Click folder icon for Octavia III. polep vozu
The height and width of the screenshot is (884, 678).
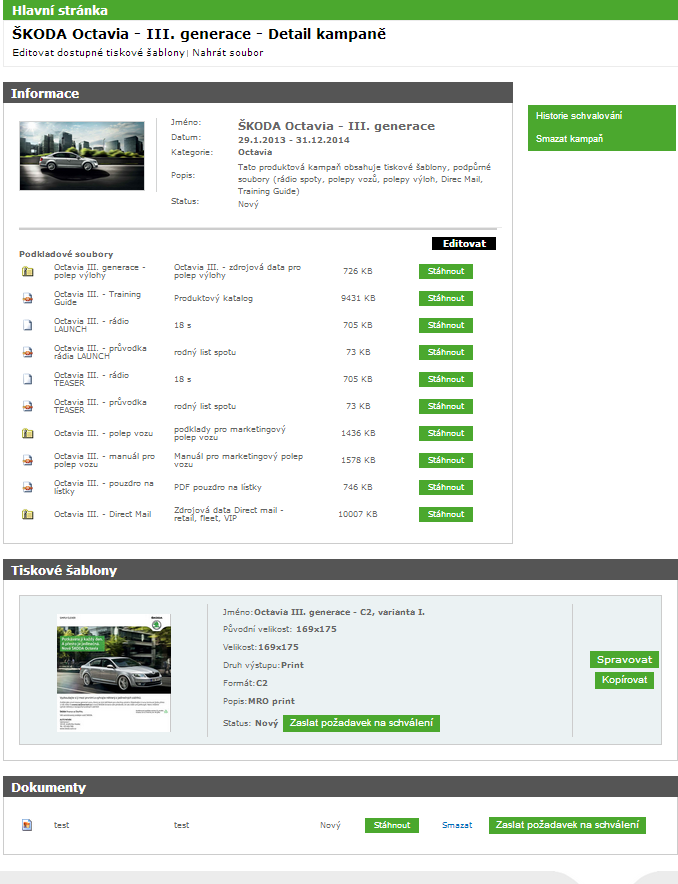[x=27, y=434]
